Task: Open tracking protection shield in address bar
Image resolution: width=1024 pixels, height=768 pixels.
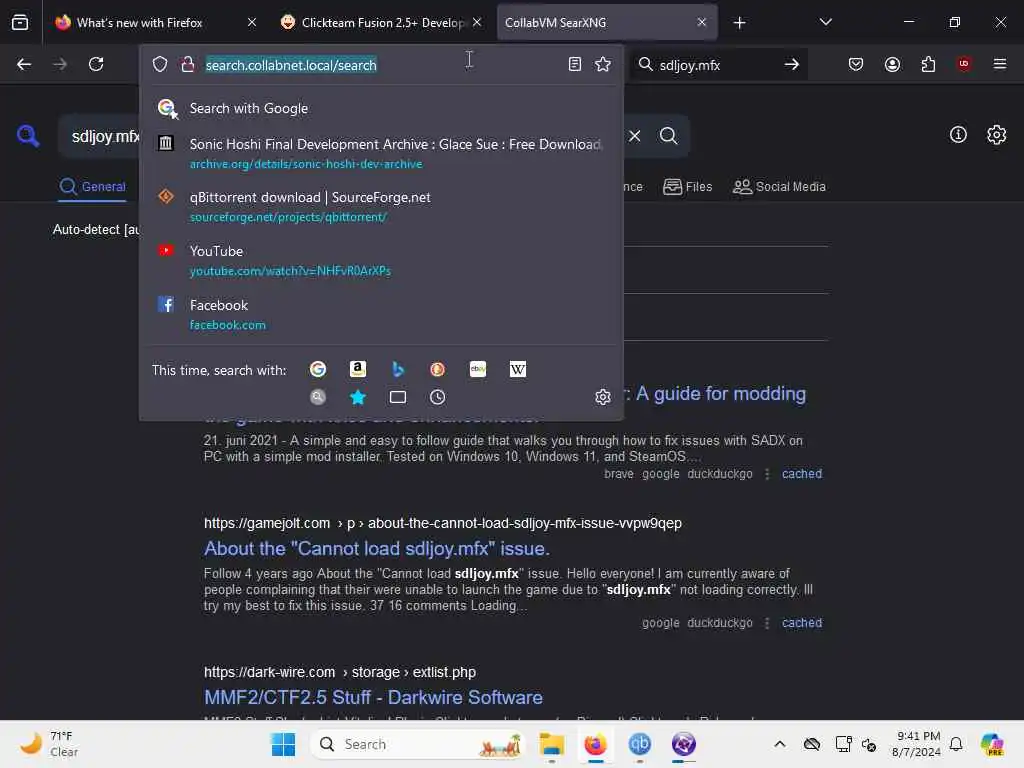Action: pos(160,64)
